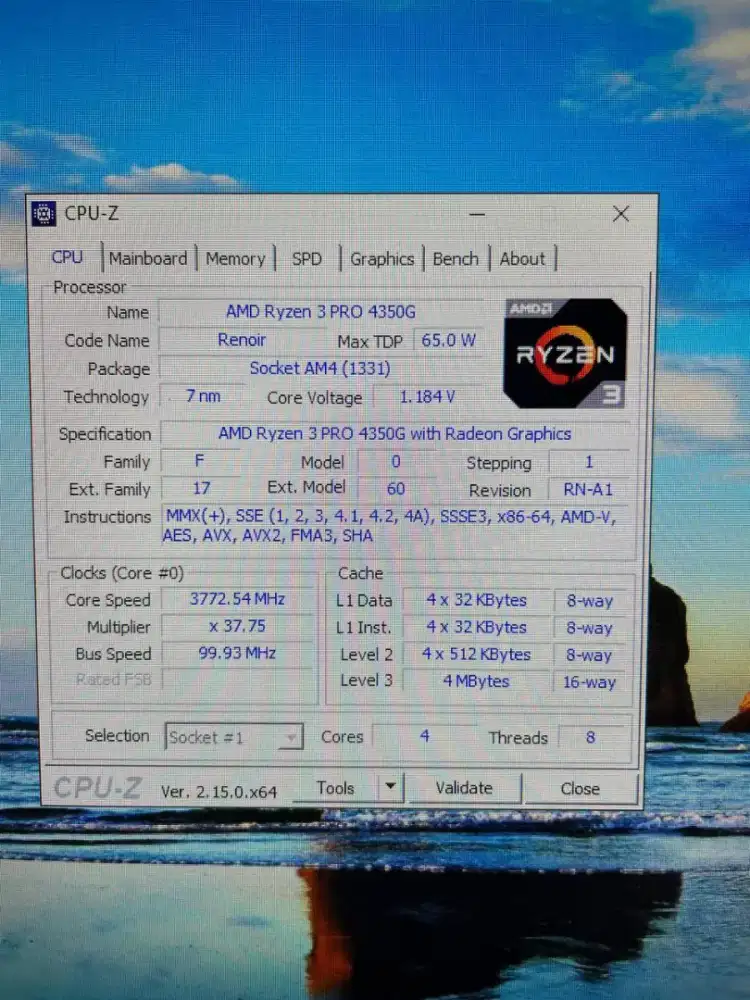Click the Core Voltage value 1.184 V
750x1000 pixels.
tap(427, 397)
